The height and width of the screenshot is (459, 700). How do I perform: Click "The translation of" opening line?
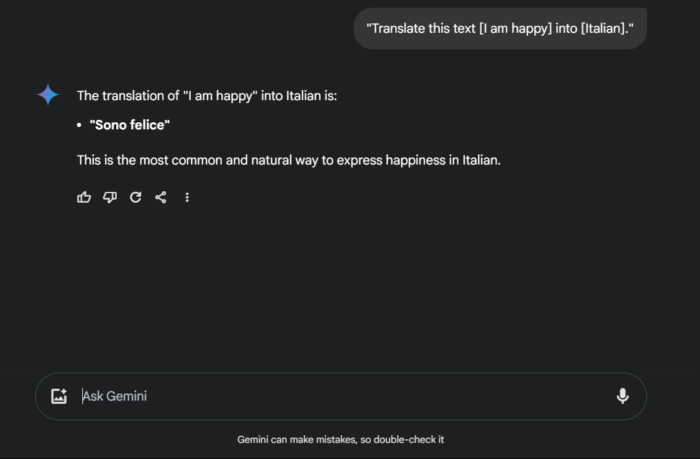pyautogui.click(x=122, y=95)
